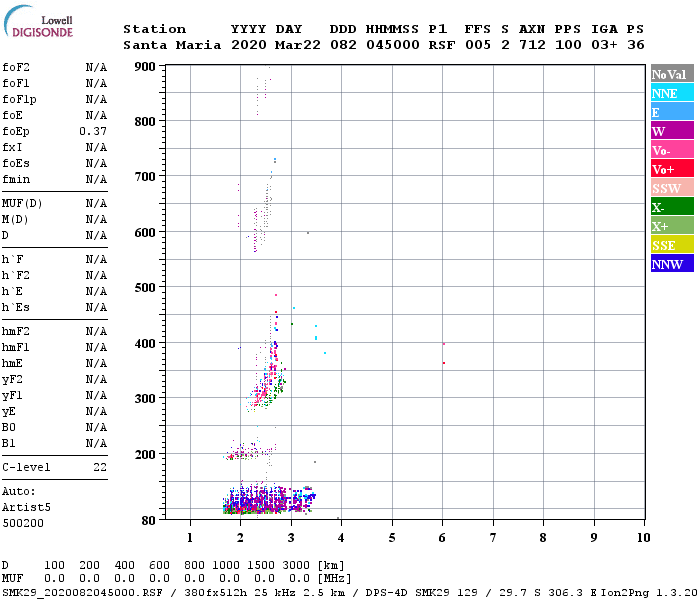Click the M(D) parameter label

(15, 220)
